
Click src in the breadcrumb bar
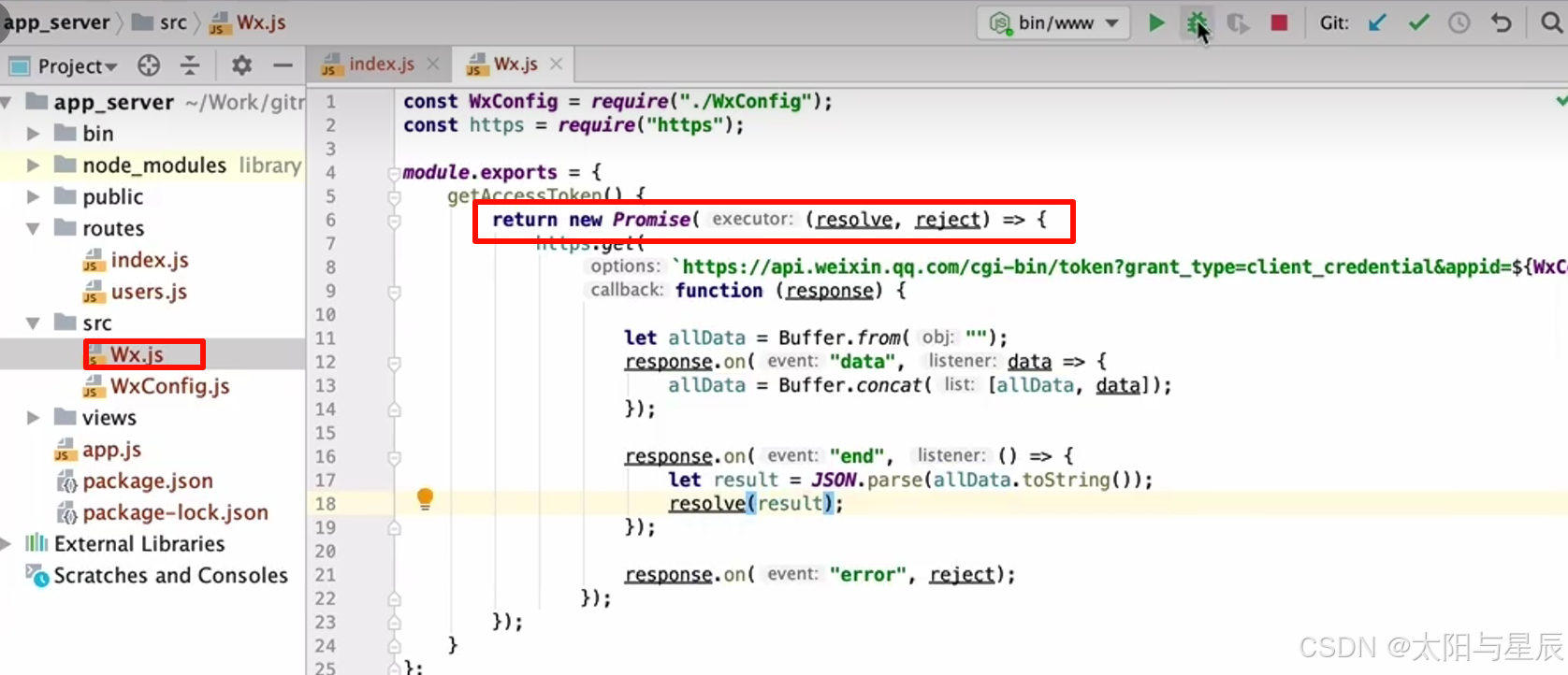pos(160,22)
